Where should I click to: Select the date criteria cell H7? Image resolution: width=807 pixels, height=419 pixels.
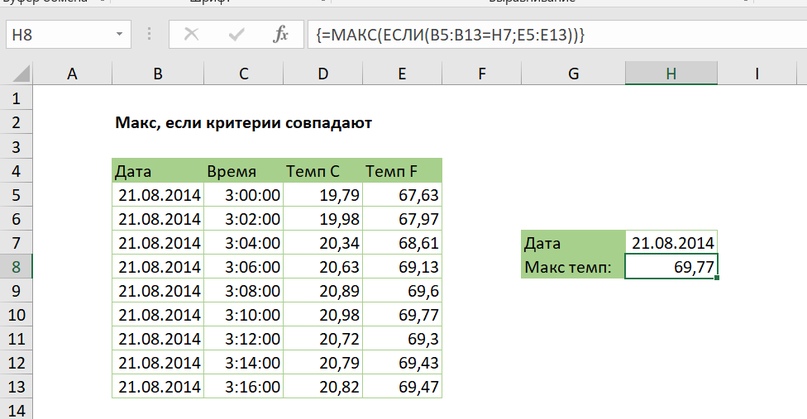671,242
